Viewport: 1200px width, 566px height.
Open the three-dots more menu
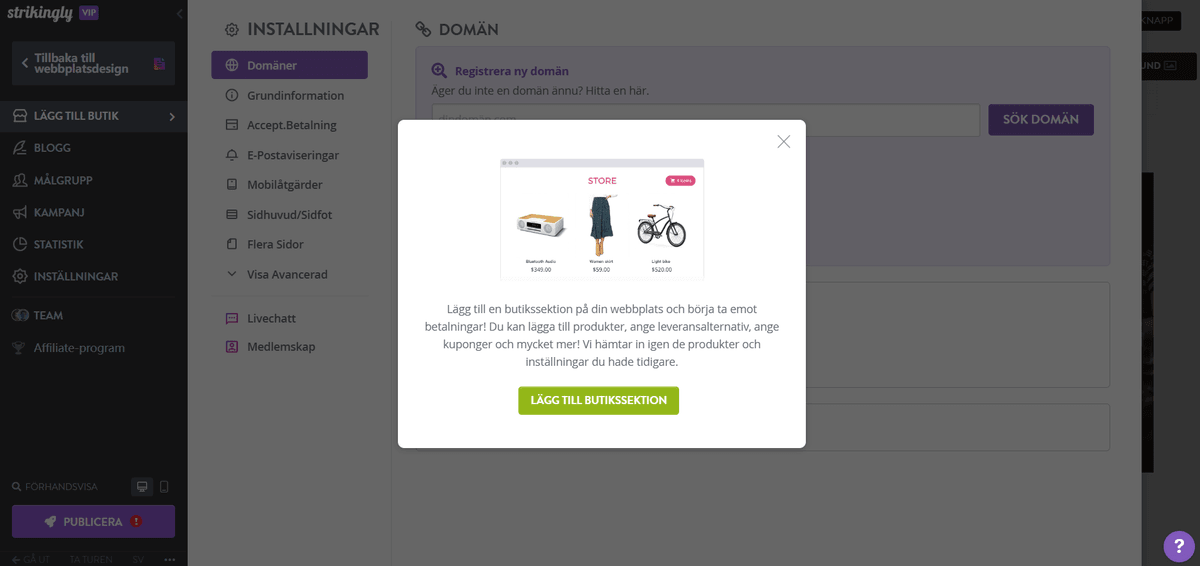[170, 559]
